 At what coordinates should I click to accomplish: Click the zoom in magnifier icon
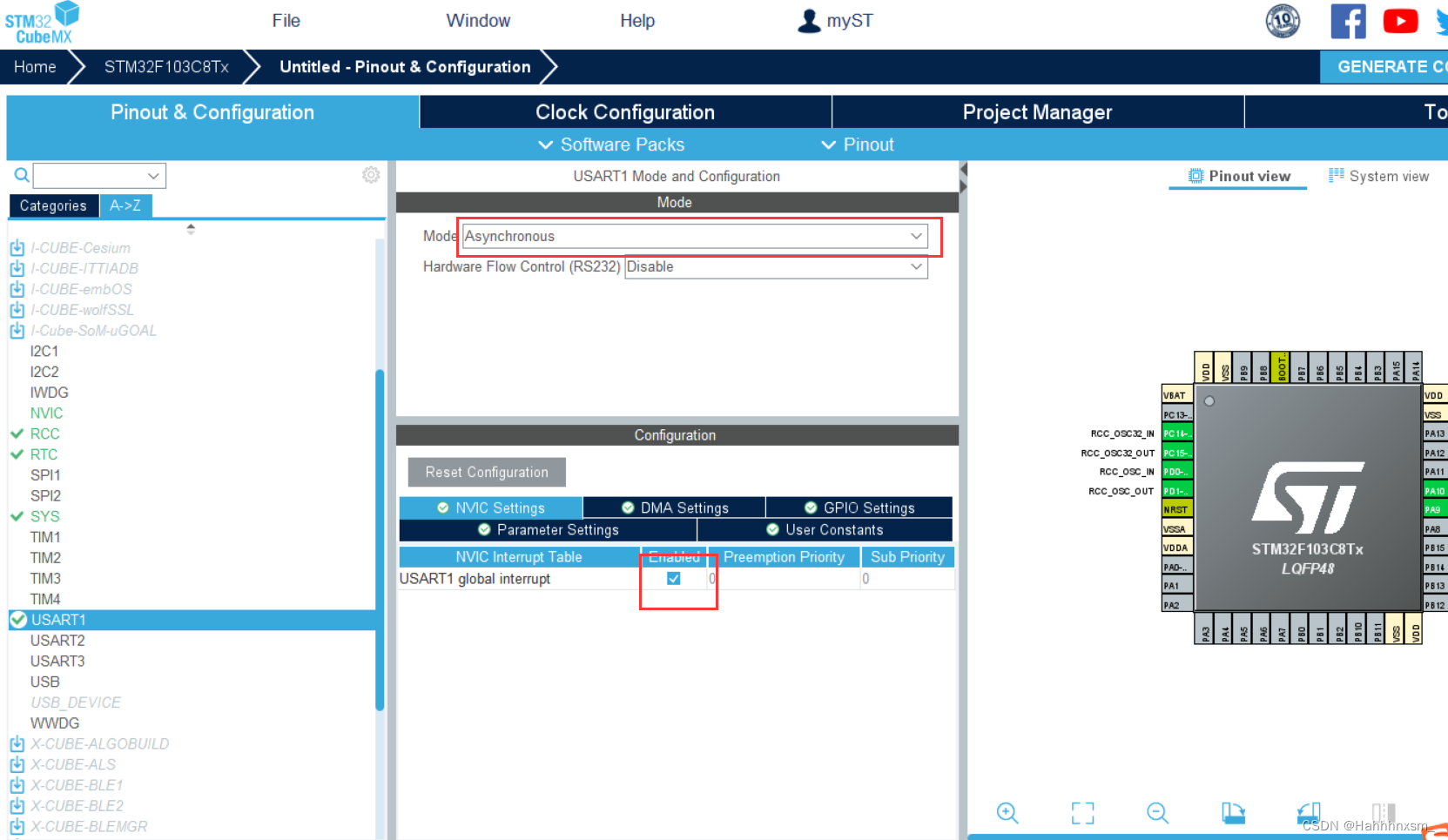click(x=1007, y=813)
